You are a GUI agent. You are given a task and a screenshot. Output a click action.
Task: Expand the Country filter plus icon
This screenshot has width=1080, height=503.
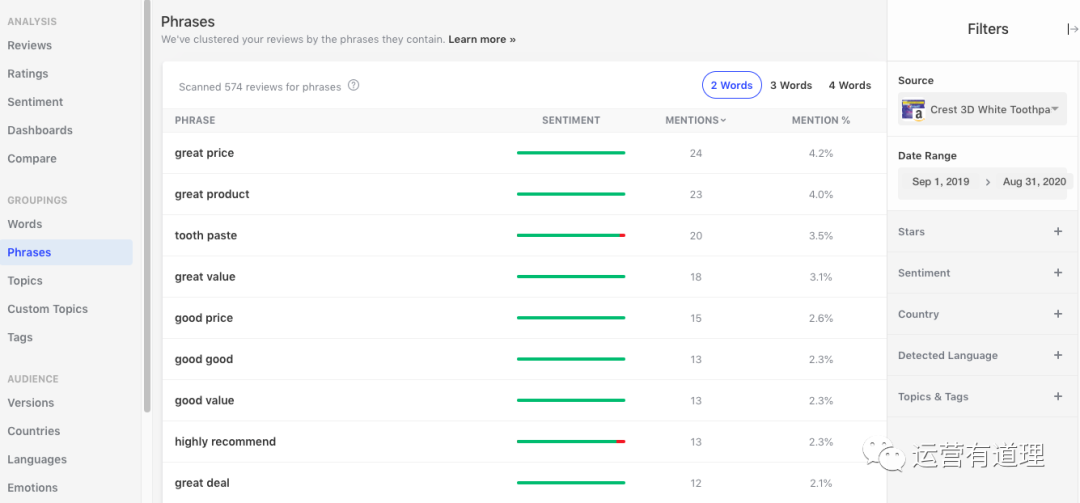pyautogui.click(x=1058, y=314)
